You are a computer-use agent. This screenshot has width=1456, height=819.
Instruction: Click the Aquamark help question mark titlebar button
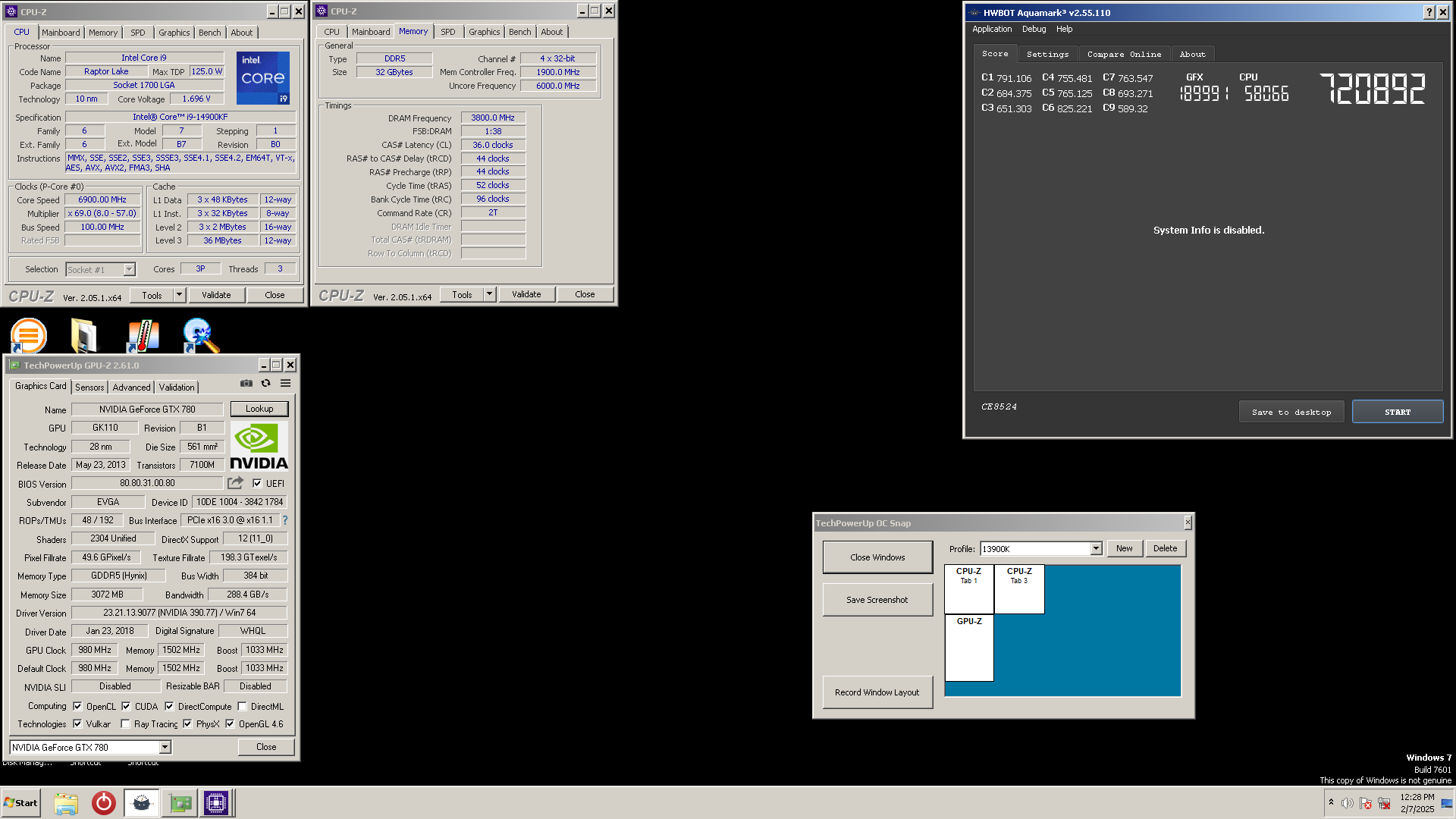[1429, 12]
